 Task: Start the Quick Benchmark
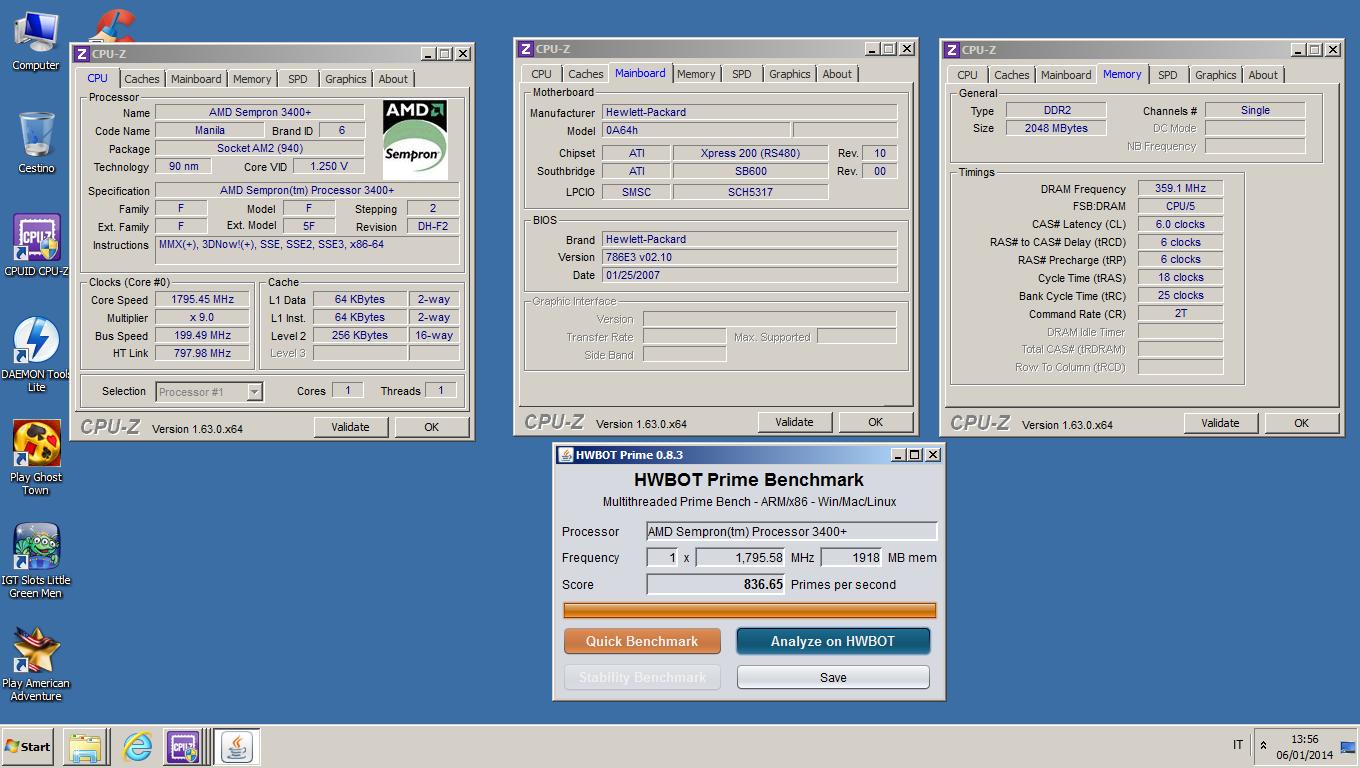(x=642, y=641)
